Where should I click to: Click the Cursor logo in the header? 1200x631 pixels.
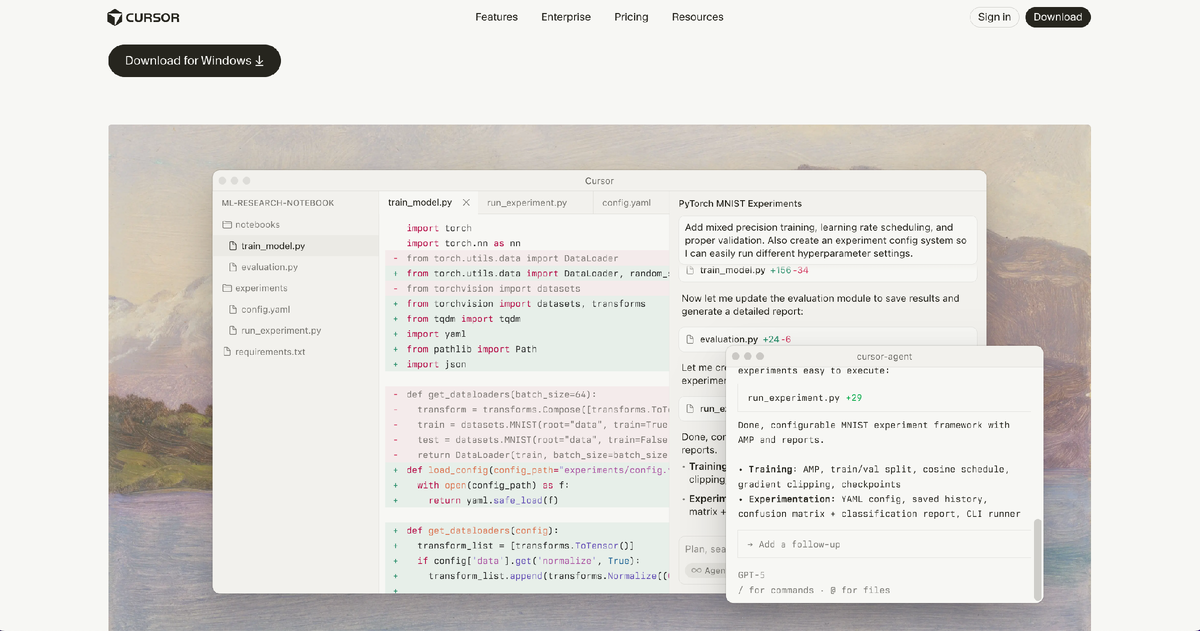coord(144,17)
